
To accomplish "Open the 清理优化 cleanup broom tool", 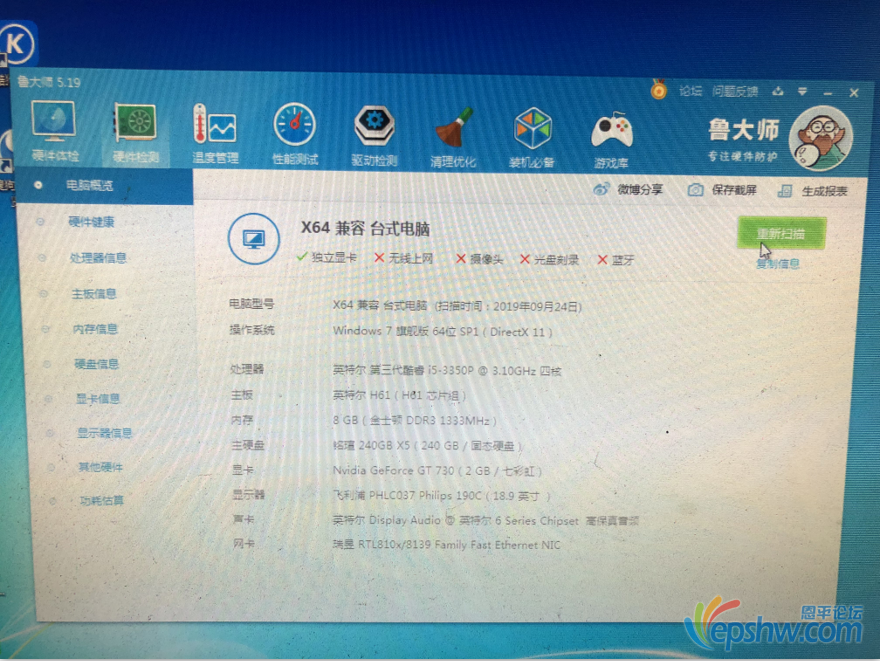I will (453, 137).
